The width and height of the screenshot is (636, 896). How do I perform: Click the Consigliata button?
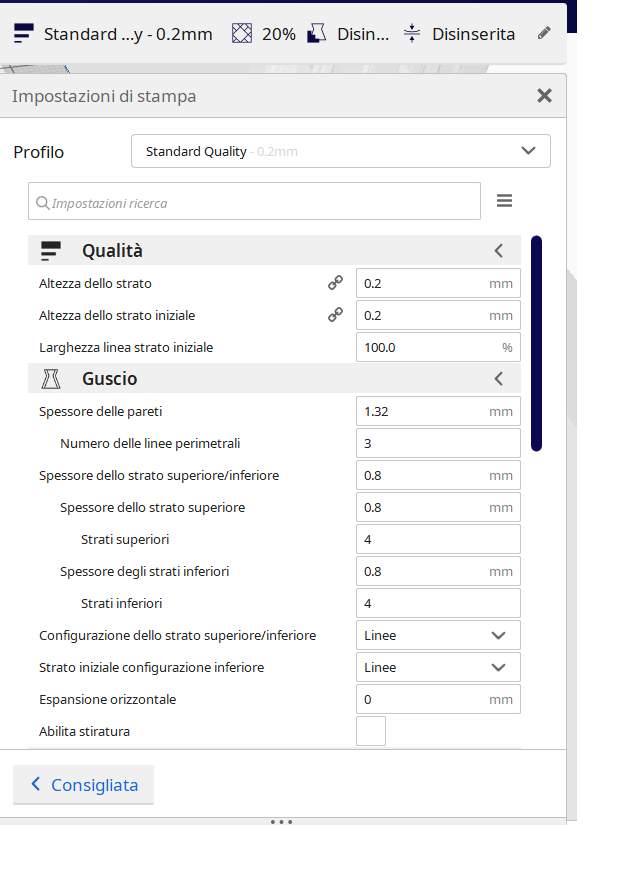coord(83,785)
